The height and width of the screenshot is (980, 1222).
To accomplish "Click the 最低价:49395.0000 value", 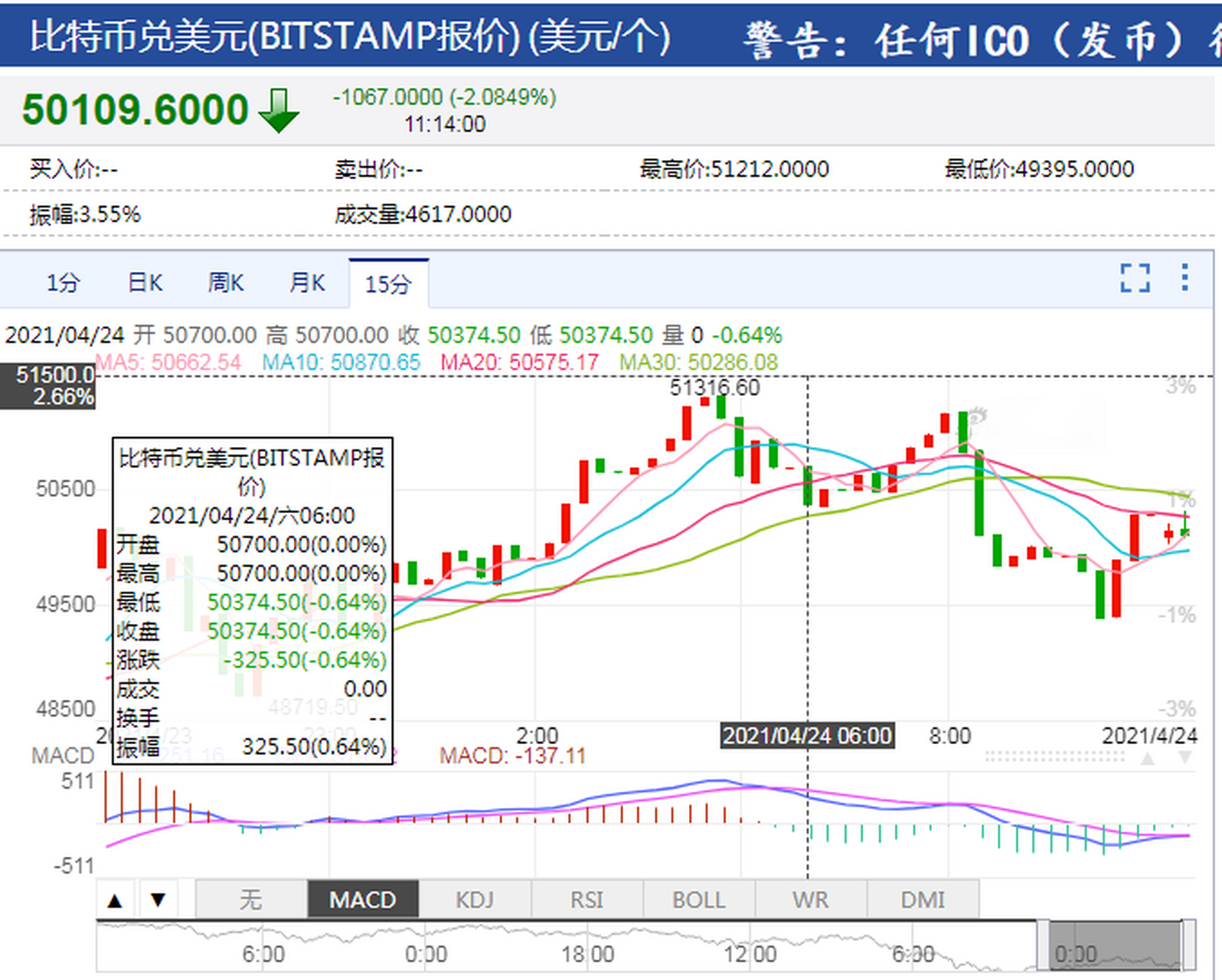I will point(1039,168).
